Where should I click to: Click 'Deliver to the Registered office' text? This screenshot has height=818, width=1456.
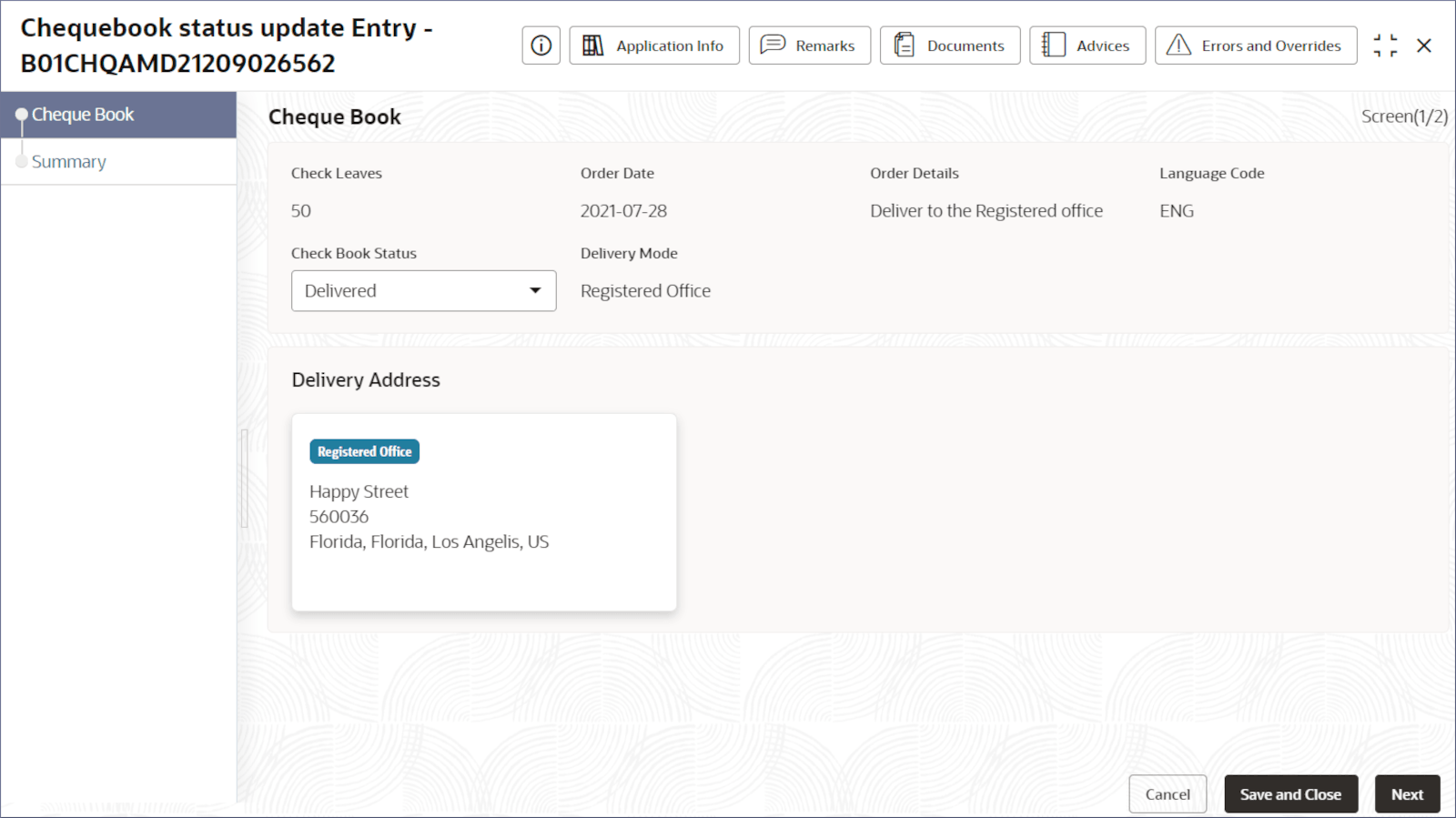click(986, 211)
